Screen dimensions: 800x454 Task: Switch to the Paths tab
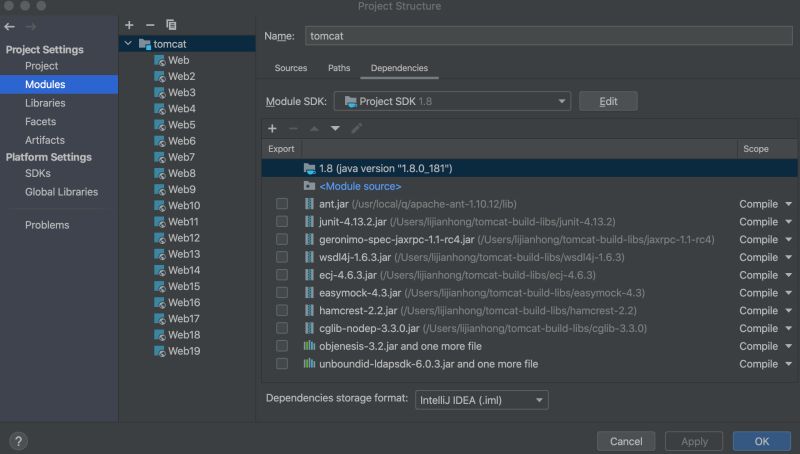[x=339, y=68]
